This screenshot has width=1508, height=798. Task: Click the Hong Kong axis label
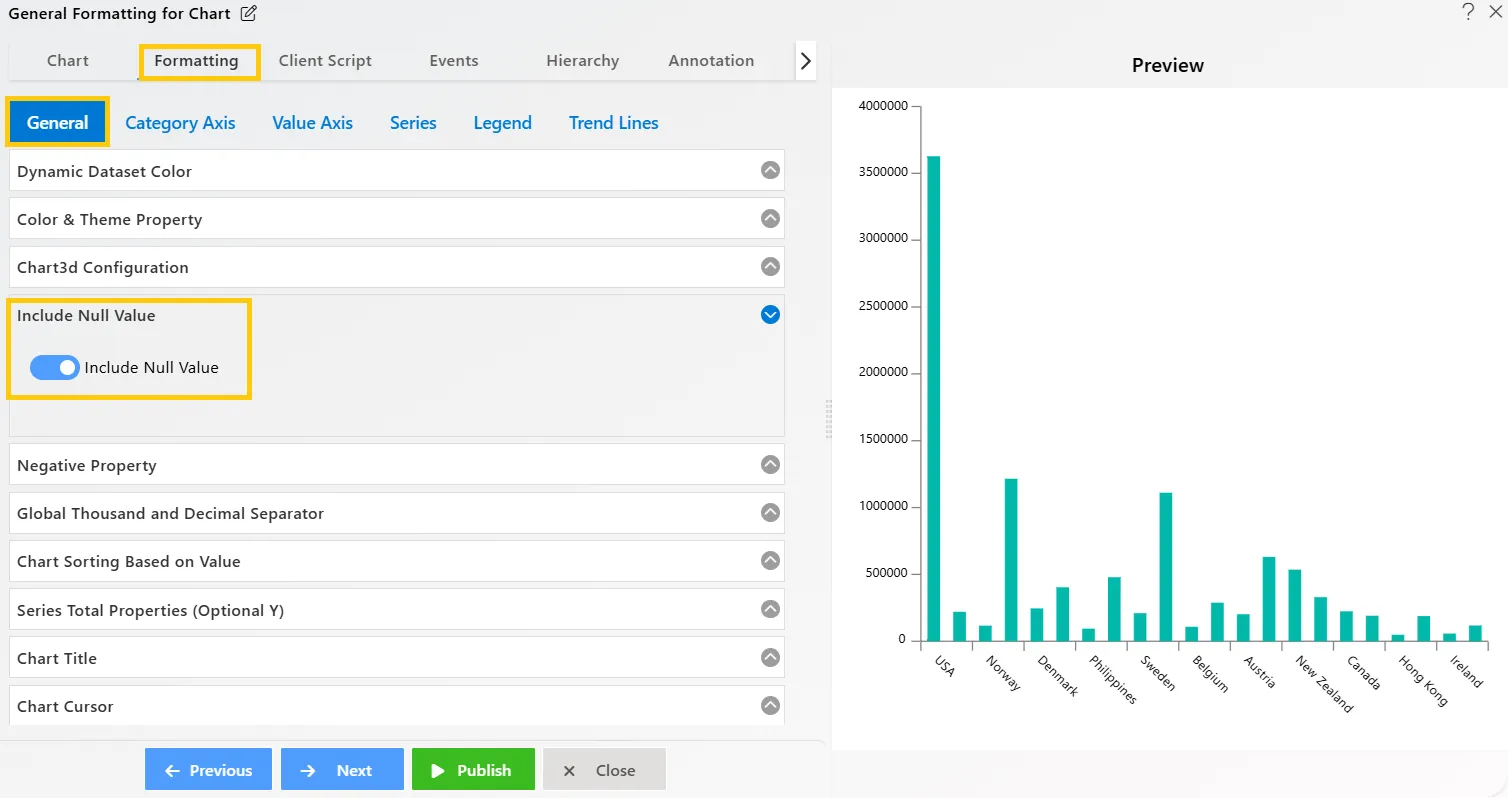[1423, 681]
